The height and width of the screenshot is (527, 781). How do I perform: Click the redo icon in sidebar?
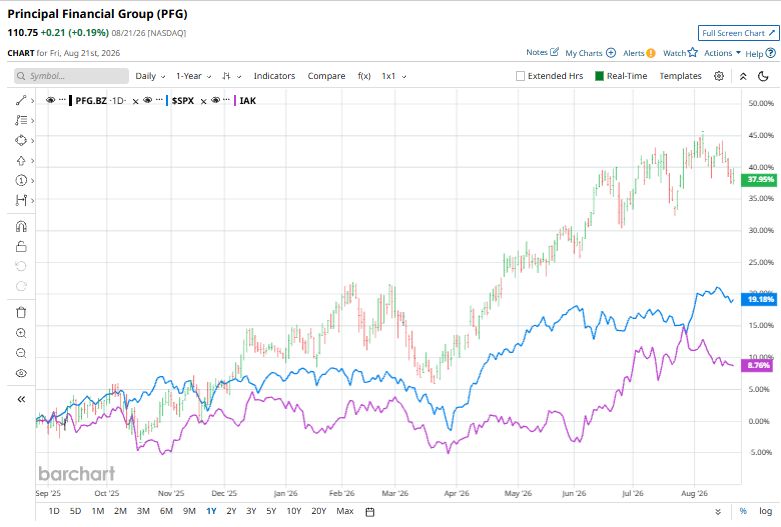click(x=21, y=286)
